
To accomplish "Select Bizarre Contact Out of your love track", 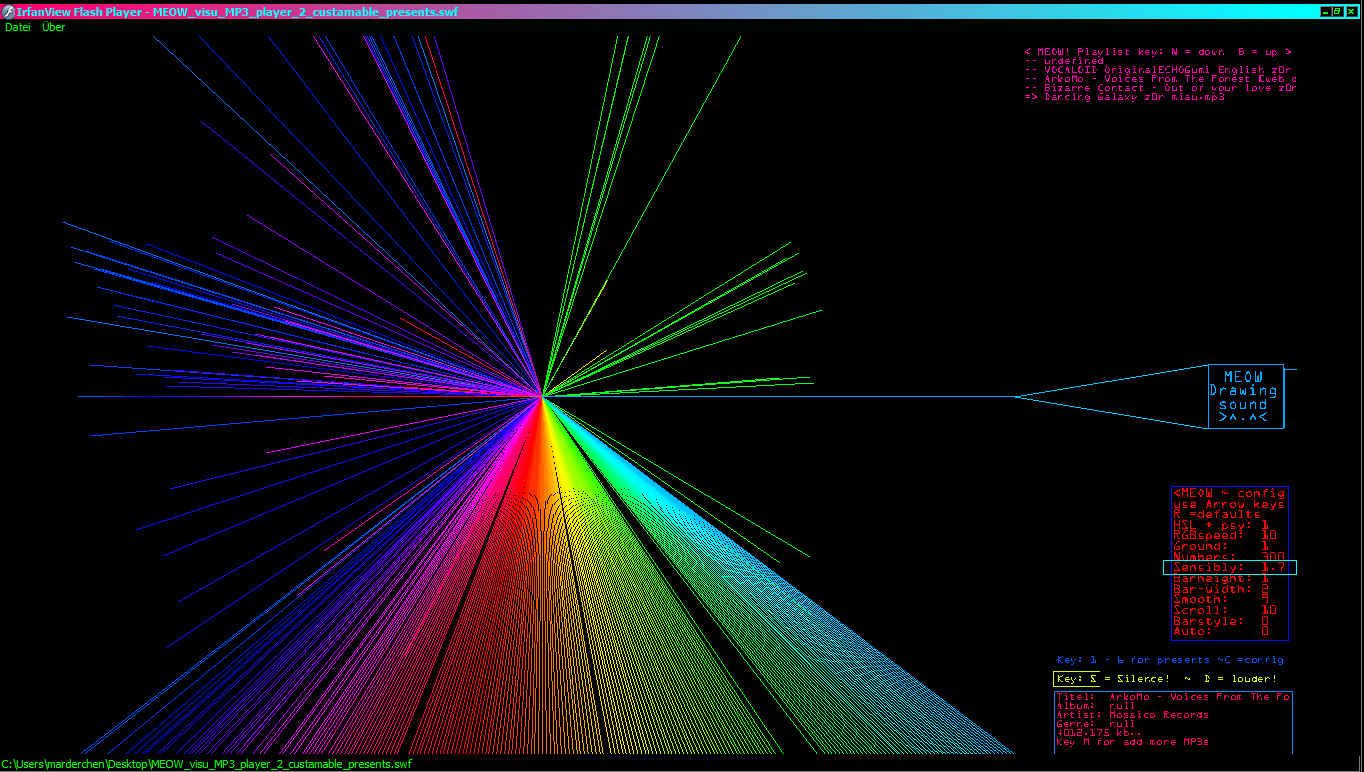I will (1160, 88).
